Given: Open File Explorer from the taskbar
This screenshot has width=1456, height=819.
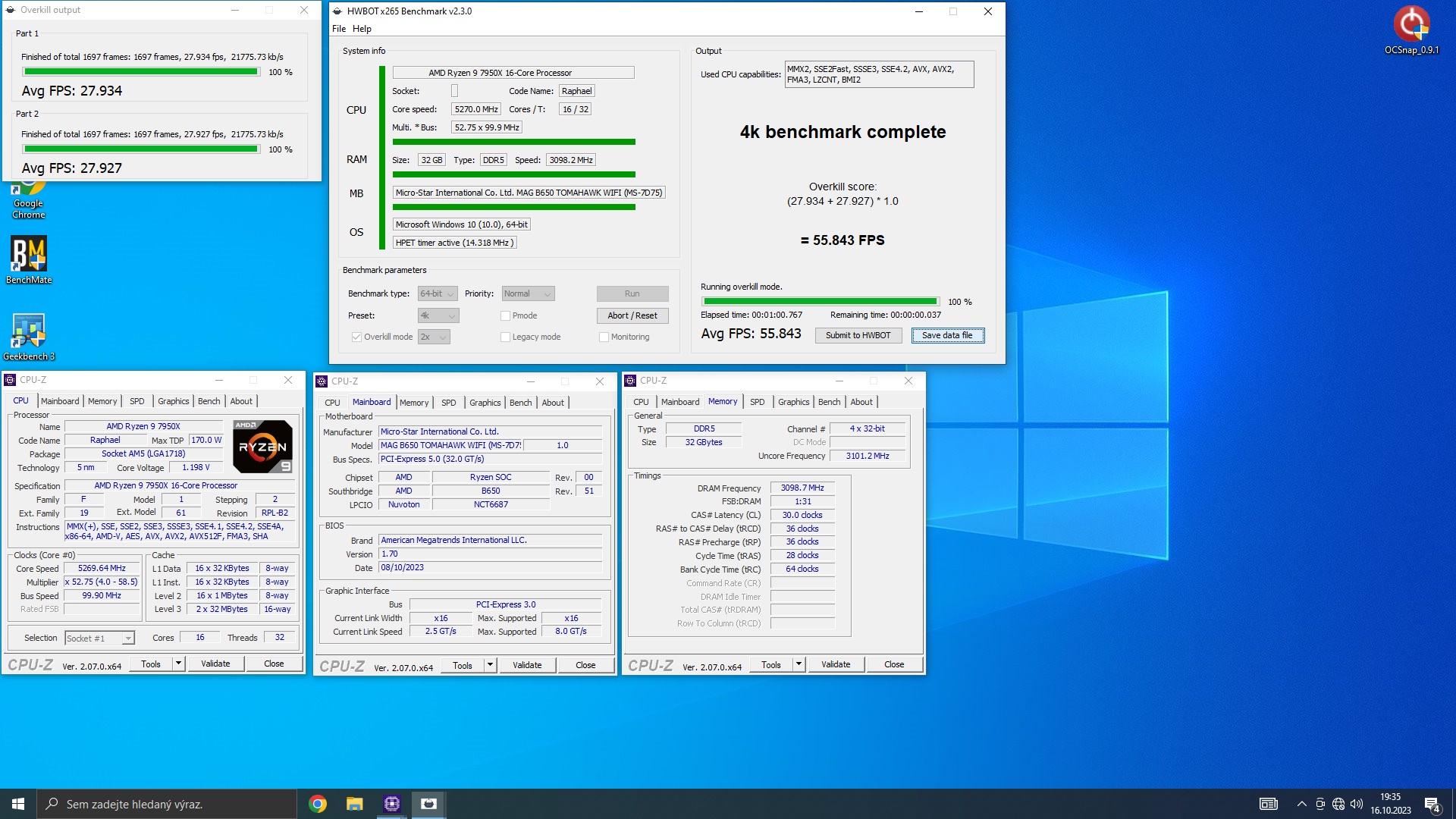Looking at the screenshot, I should 354,804.
